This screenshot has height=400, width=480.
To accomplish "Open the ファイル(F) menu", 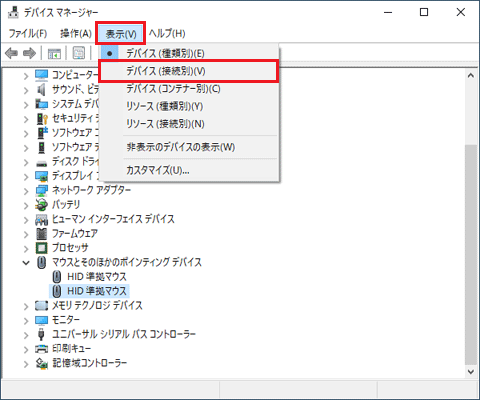I will [x=28, y=33].
